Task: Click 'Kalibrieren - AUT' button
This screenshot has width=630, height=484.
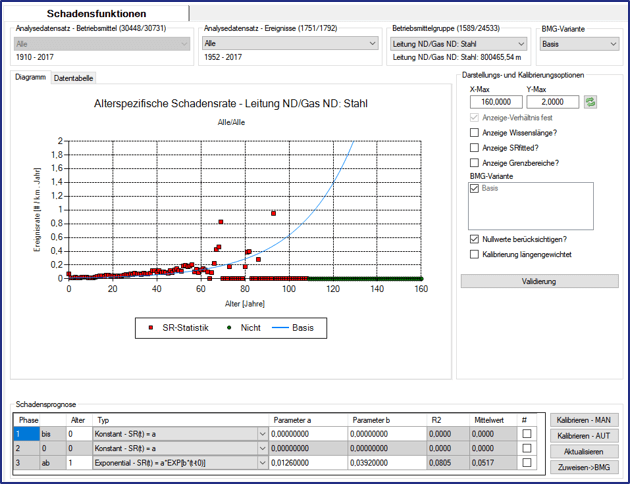Action: [x=584, y=436]
